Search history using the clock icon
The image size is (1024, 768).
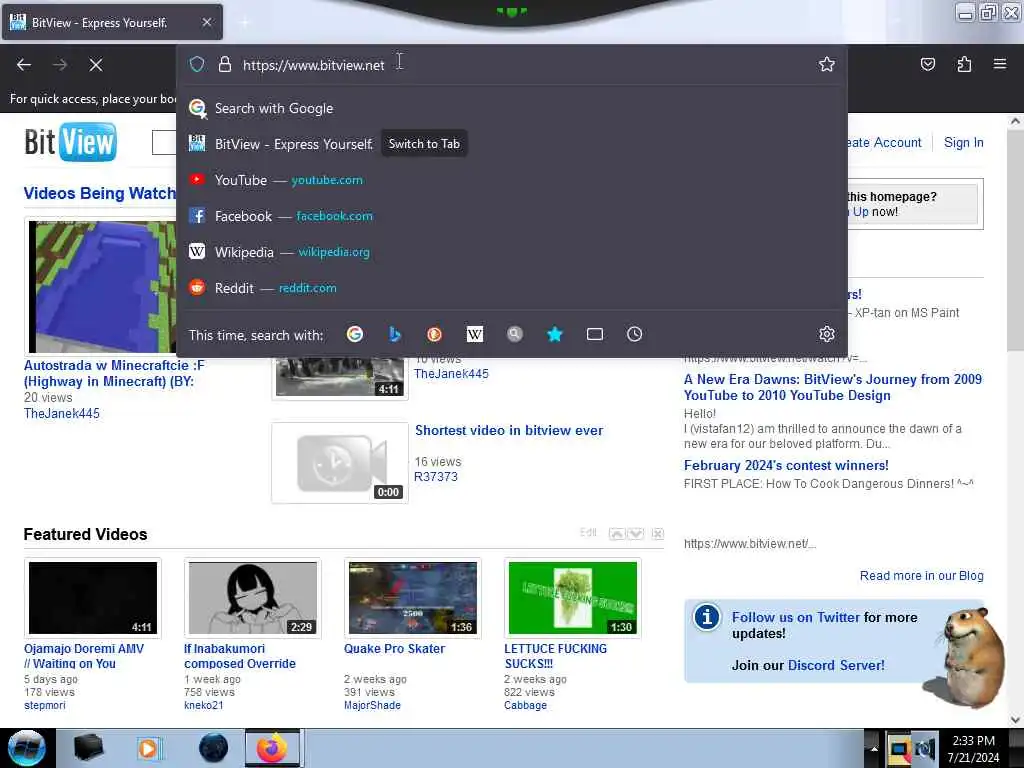click(634, 334)
